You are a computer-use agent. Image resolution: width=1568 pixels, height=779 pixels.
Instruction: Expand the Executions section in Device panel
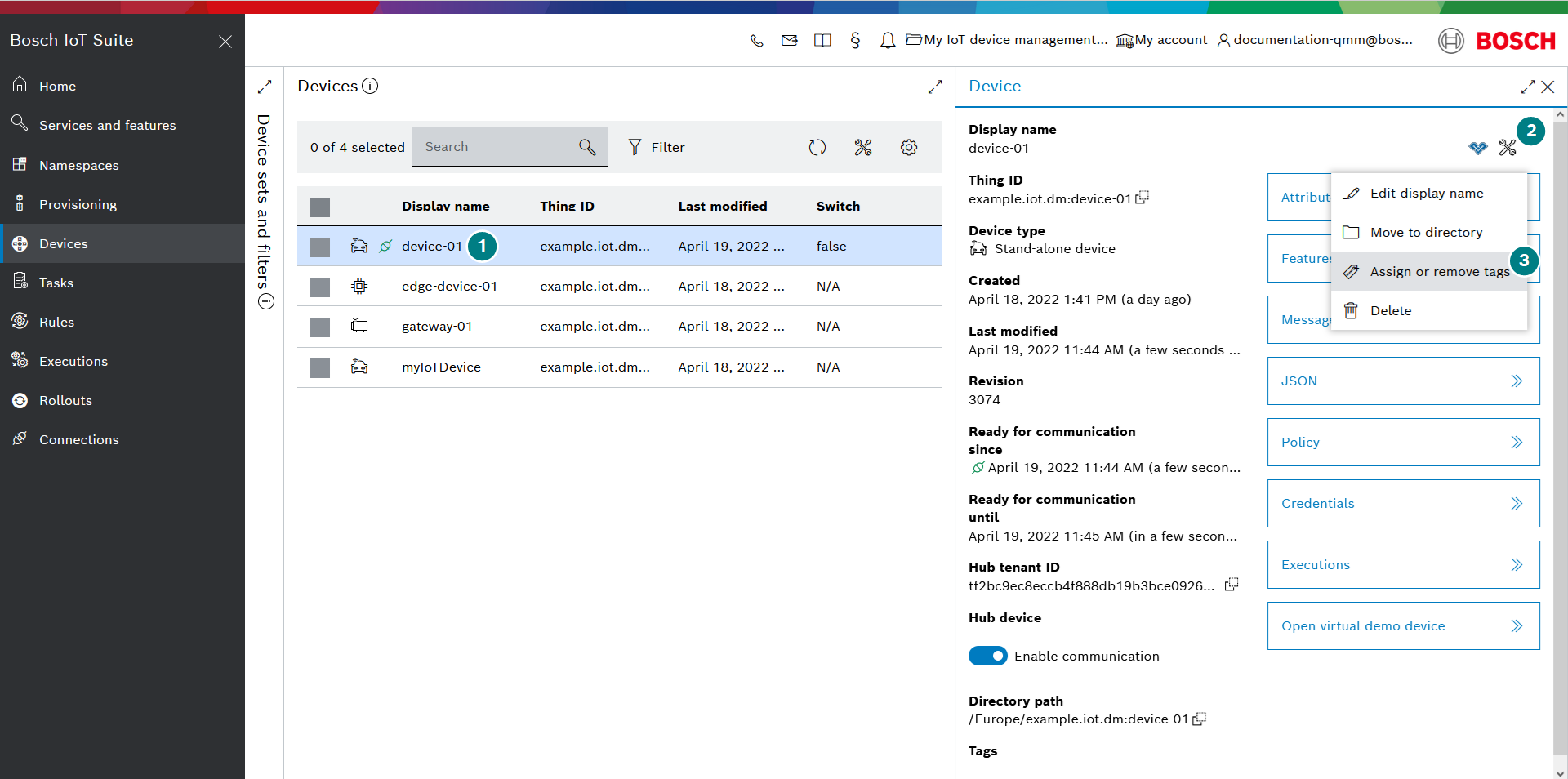click(1403, 564)
